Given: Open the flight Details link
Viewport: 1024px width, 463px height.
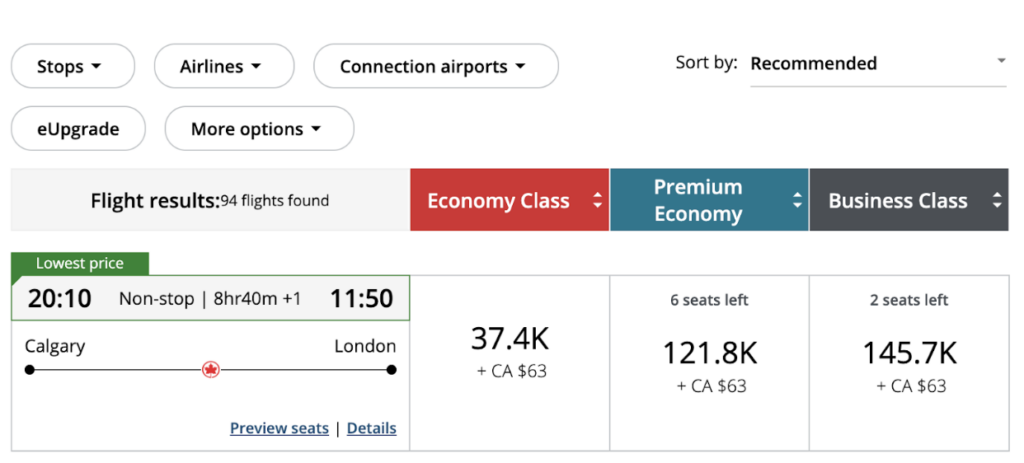Looking at the screenshot, I should tap(371, 428).
